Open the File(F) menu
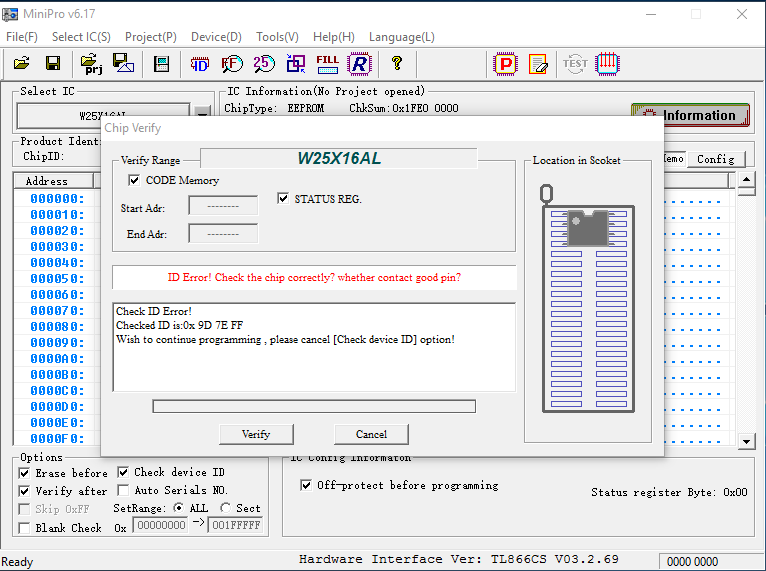 coord(21,37)
